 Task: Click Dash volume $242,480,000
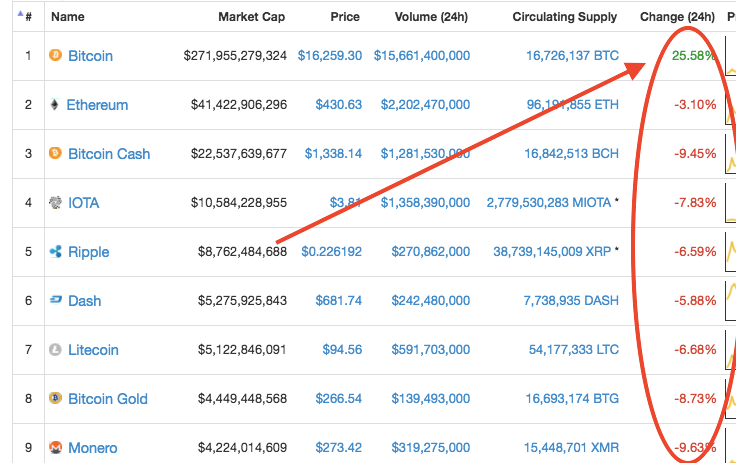[431, 301]
